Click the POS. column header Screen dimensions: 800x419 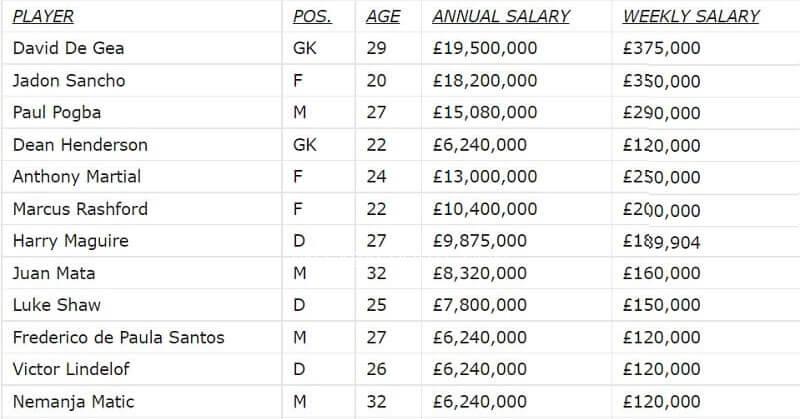coord(312,16)
